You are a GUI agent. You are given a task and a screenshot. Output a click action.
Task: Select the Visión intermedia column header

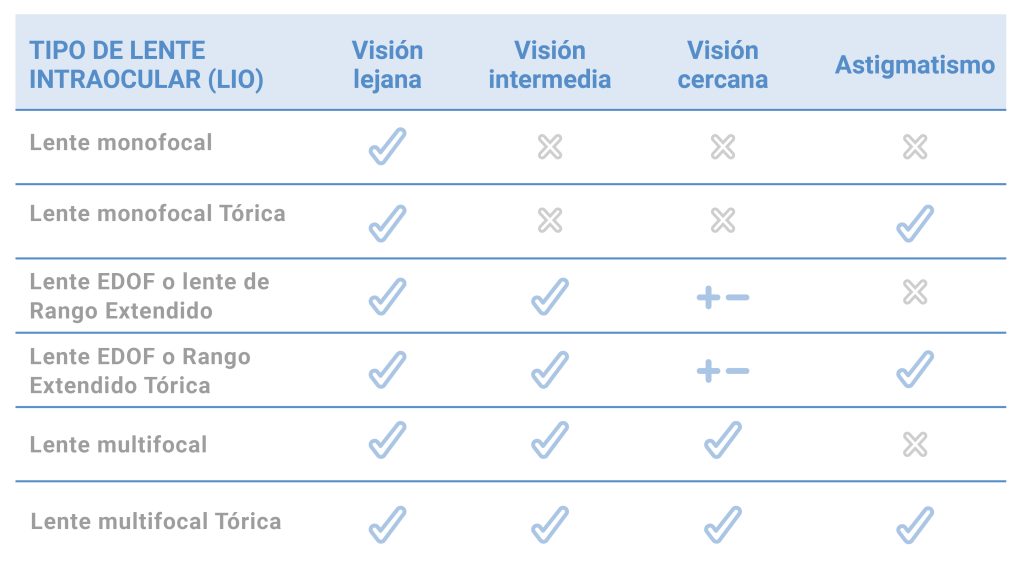(x=549, y=65)
